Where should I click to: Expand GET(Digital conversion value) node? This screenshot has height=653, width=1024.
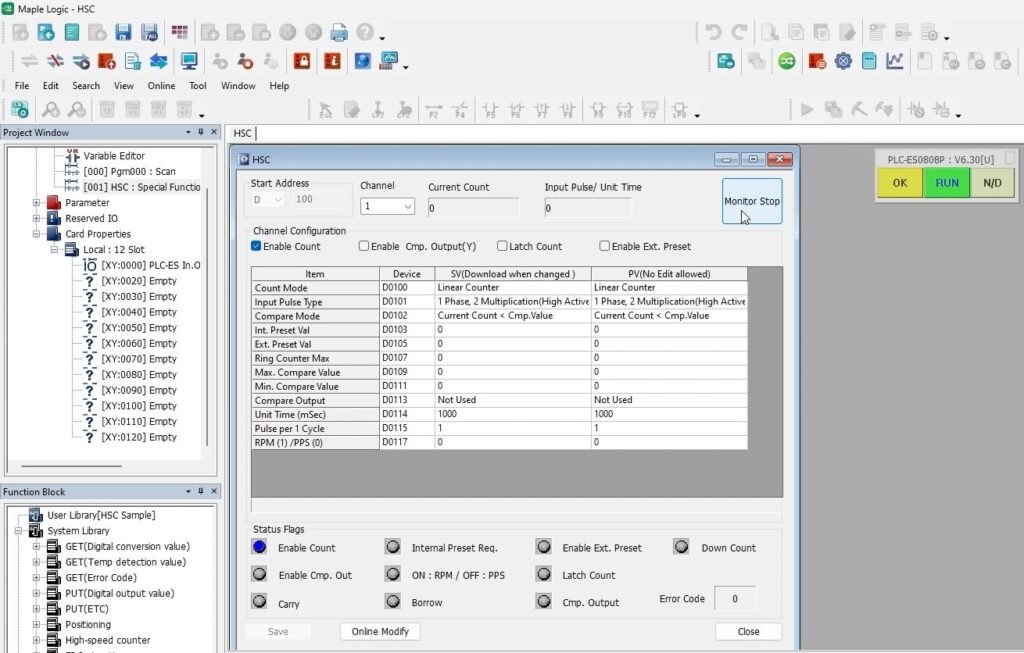[x=37, y=547]
